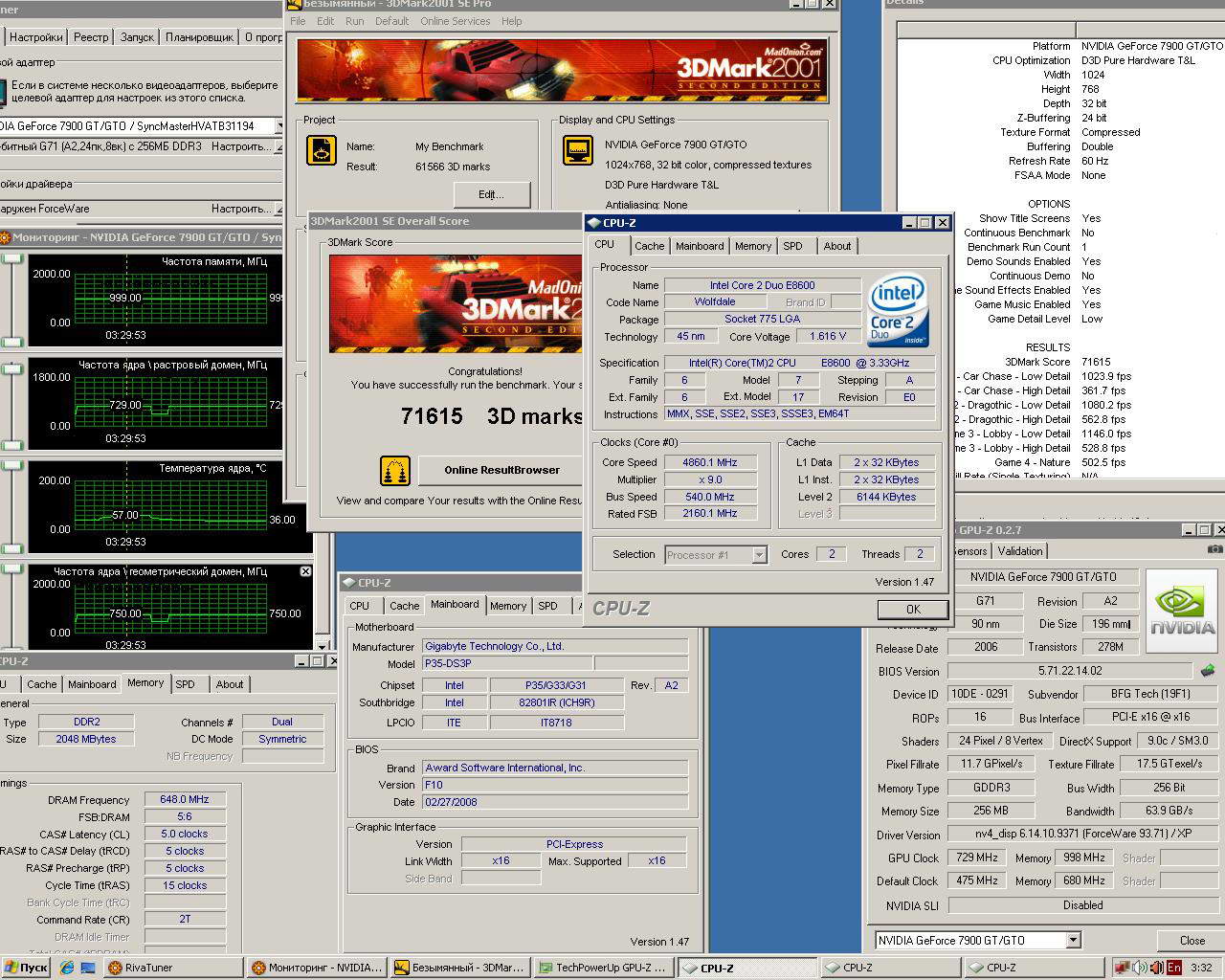
Task: Click the 71615 3D marks score text
Action: (x=492, y=416)
